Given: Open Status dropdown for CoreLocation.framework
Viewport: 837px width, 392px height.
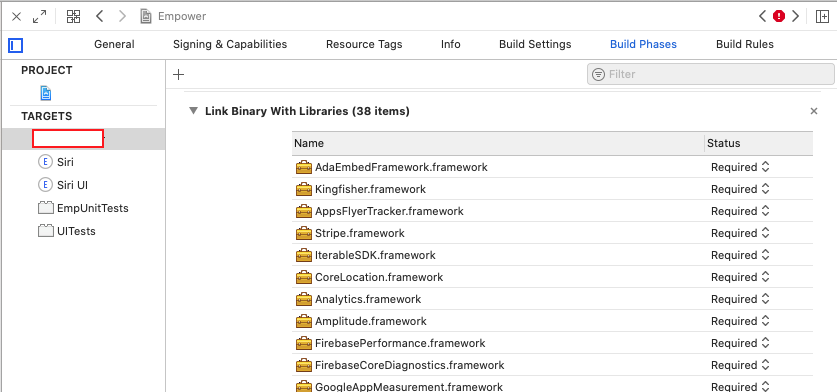Looking at the screenshot, I should coord(741,277).
